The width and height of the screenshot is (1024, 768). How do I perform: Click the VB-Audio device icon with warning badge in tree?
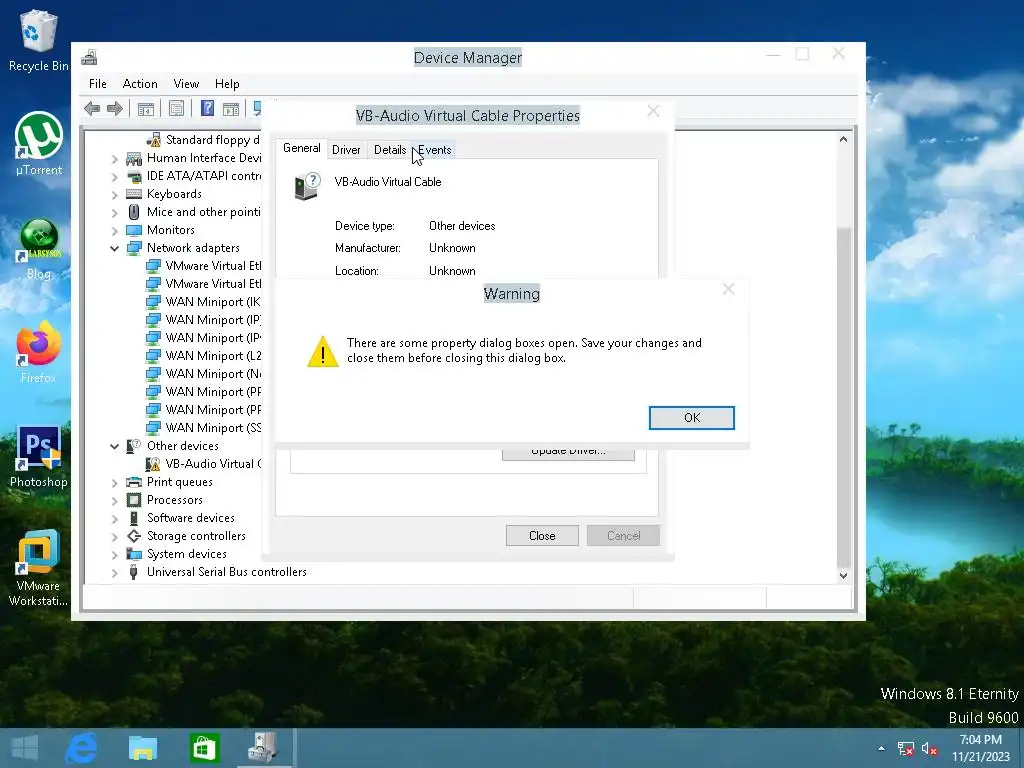pos(153,464)
